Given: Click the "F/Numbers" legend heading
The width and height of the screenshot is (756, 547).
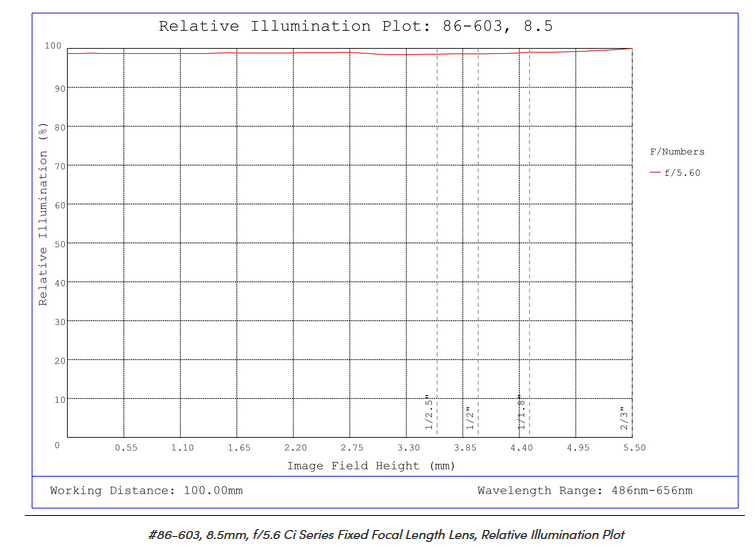Looking at the screenshot, I should tap(677, 152).
